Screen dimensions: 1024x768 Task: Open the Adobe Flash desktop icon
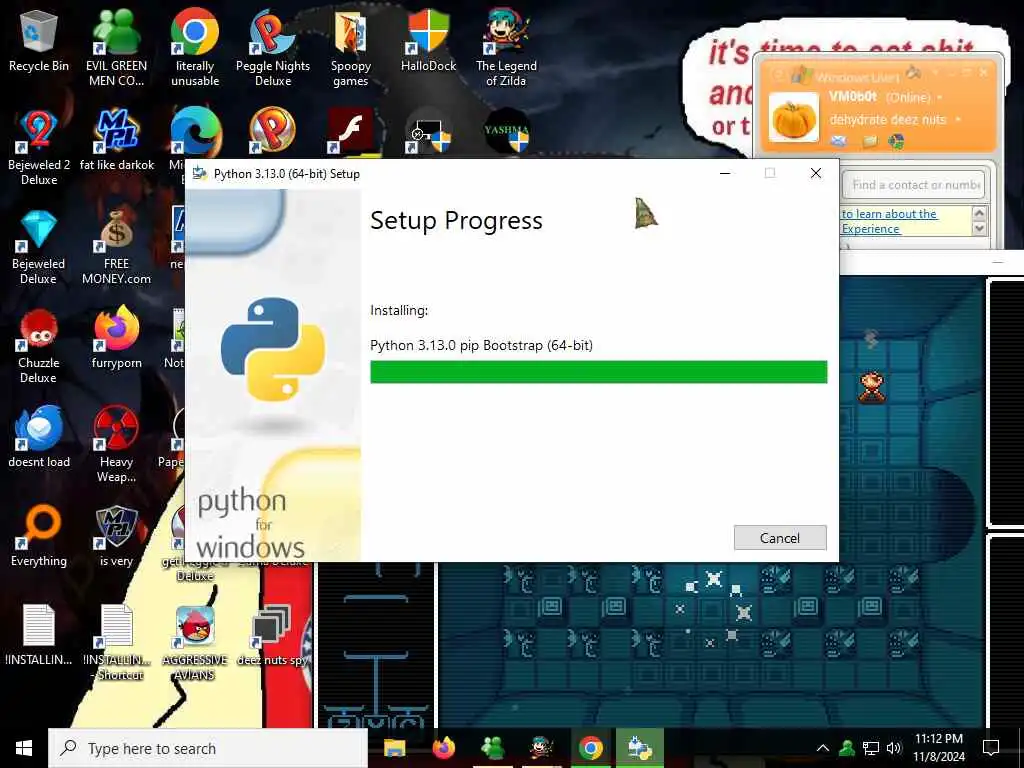tap(350, 131)
